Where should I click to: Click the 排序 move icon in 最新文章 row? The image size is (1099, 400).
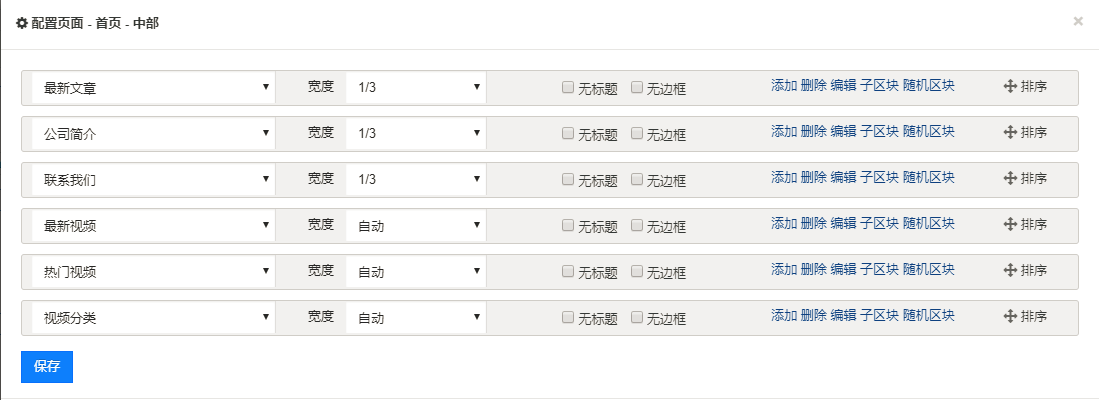pos(1010,86)
